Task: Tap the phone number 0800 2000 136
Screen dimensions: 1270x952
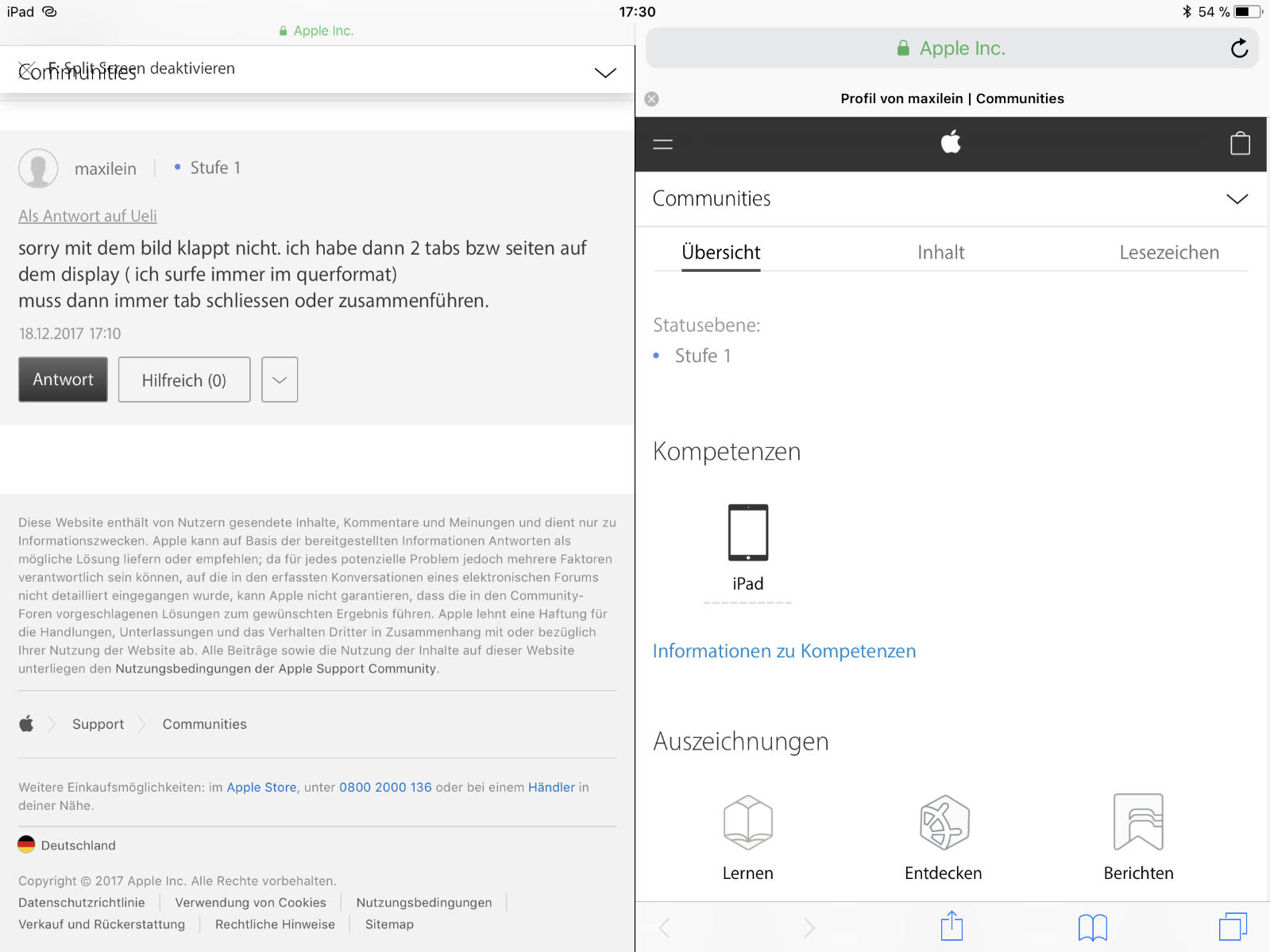Action: coord(385,788)
